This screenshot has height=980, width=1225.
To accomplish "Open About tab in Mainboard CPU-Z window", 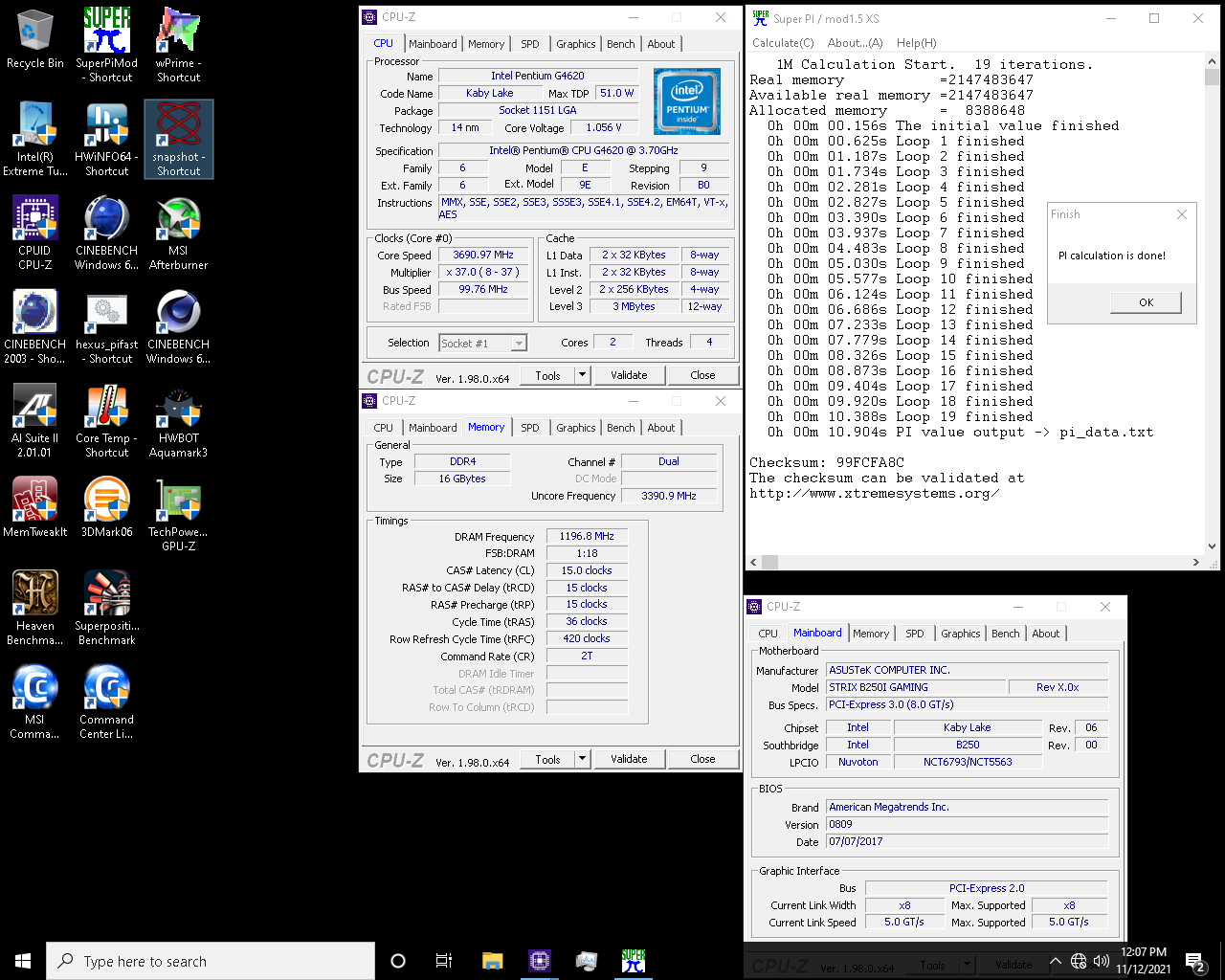I will tap(1045, 634).
